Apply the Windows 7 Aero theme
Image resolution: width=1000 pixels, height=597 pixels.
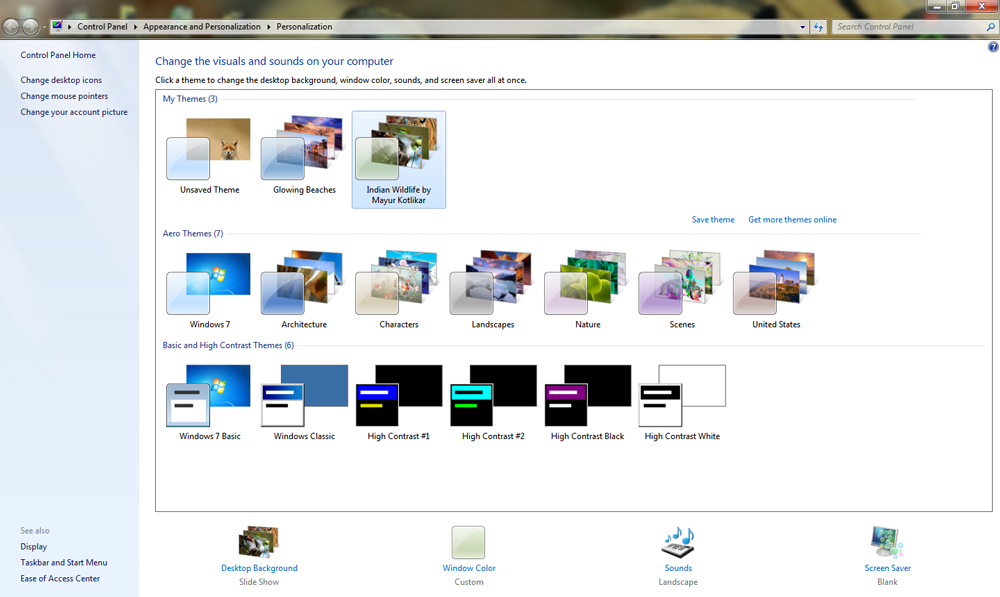pos(209,290)
